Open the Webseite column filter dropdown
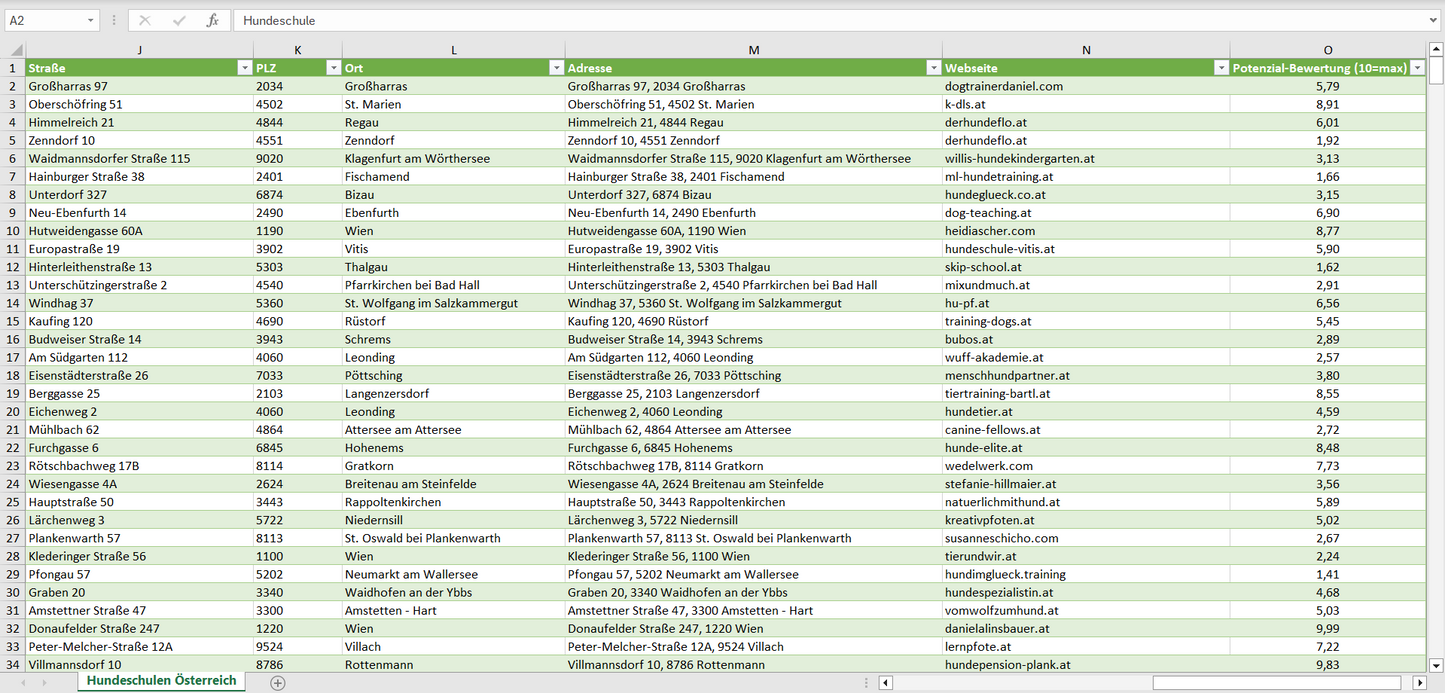 [1221, 68]
